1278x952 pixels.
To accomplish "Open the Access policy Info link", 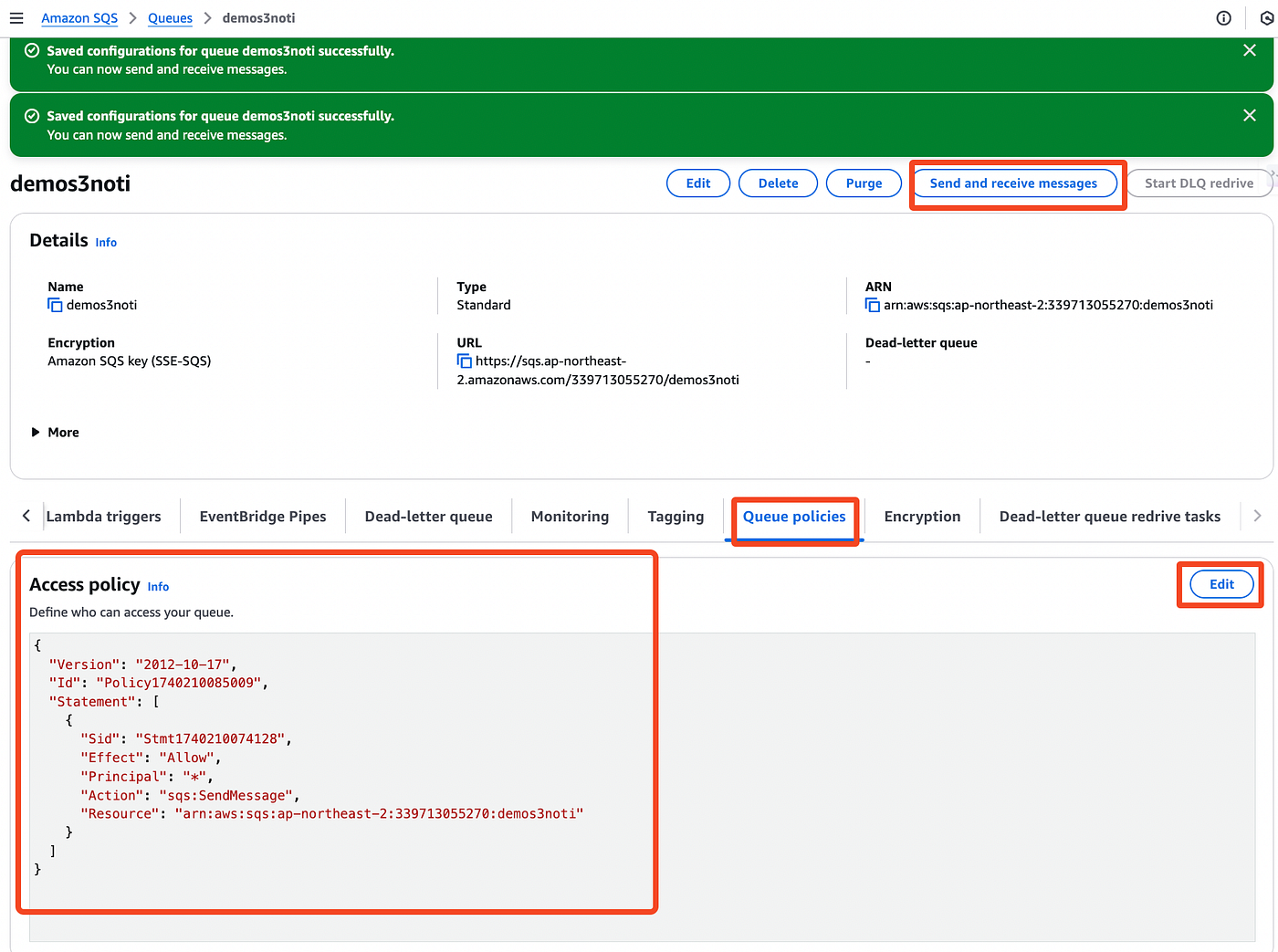I will [x=158, y=587].
